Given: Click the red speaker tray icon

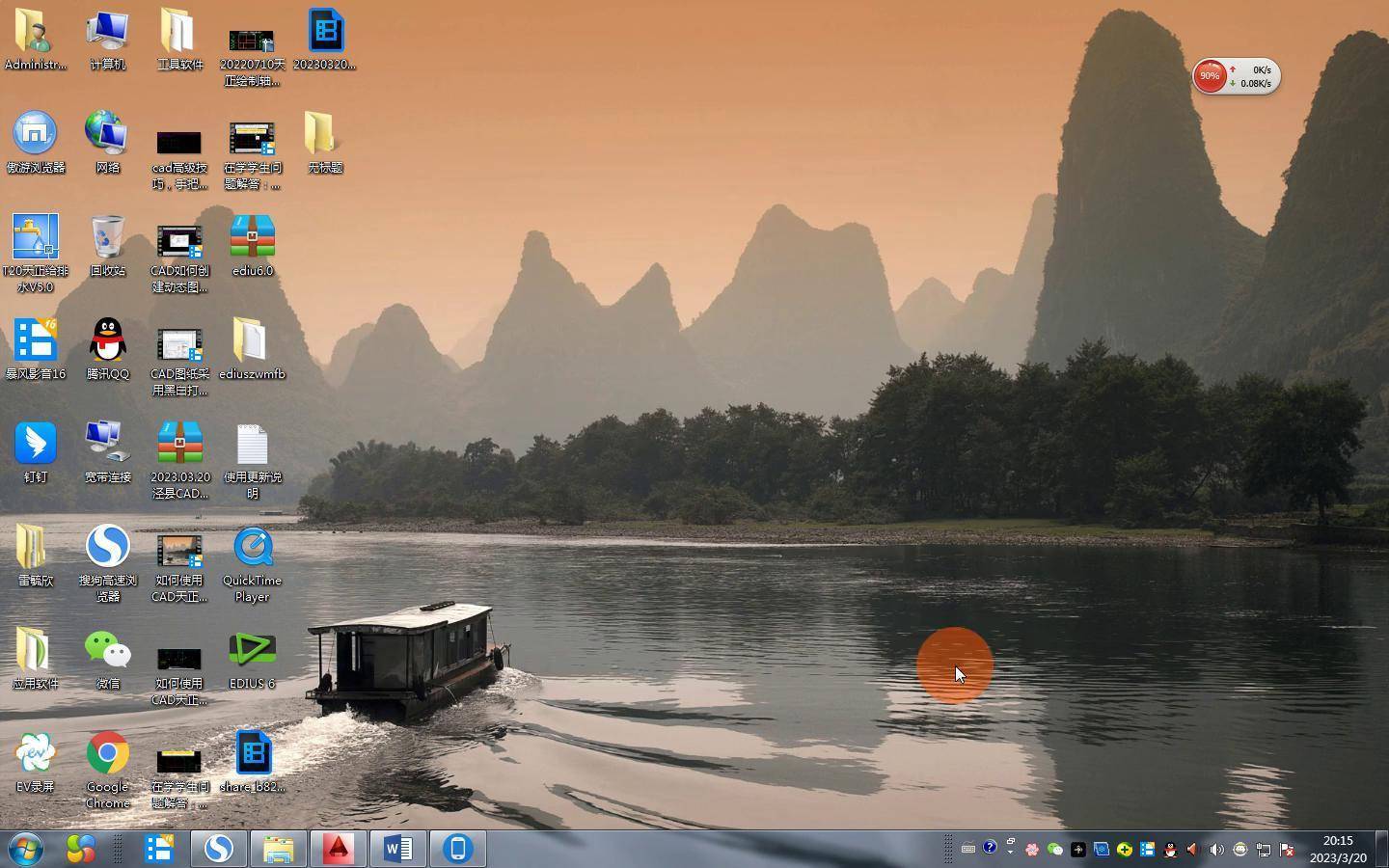Looking at the screenshot, I should click(1193, 850).
